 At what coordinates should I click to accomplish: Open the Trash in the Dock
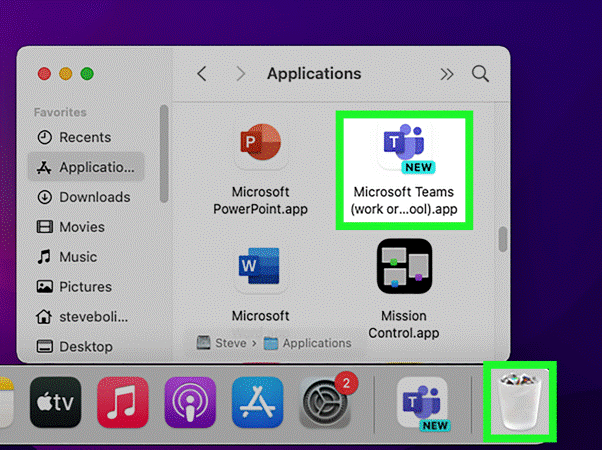point(519,402)
